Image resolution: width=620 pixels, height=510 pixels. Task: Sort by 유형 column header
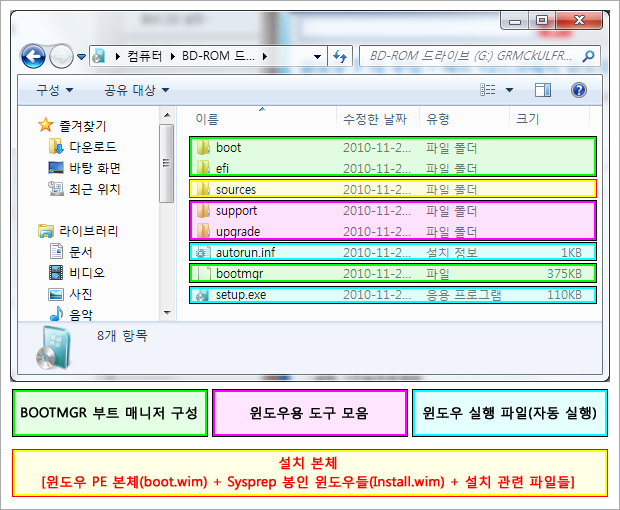tap(438, 119)
